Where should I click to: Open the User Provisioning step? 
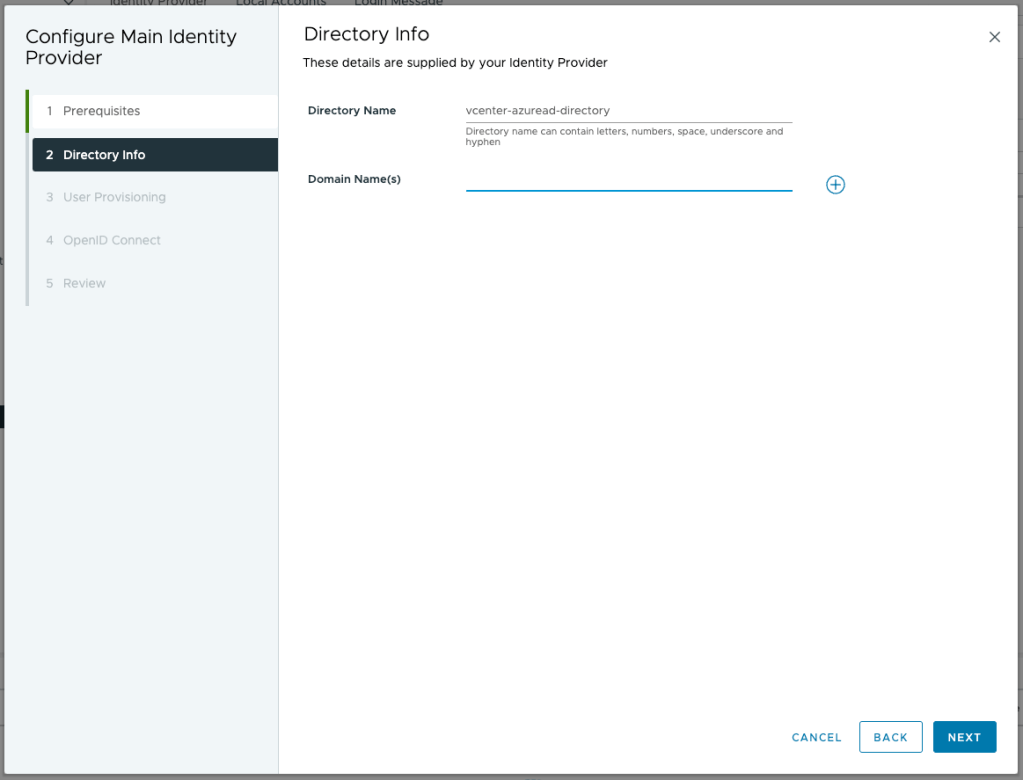point(114,197)
